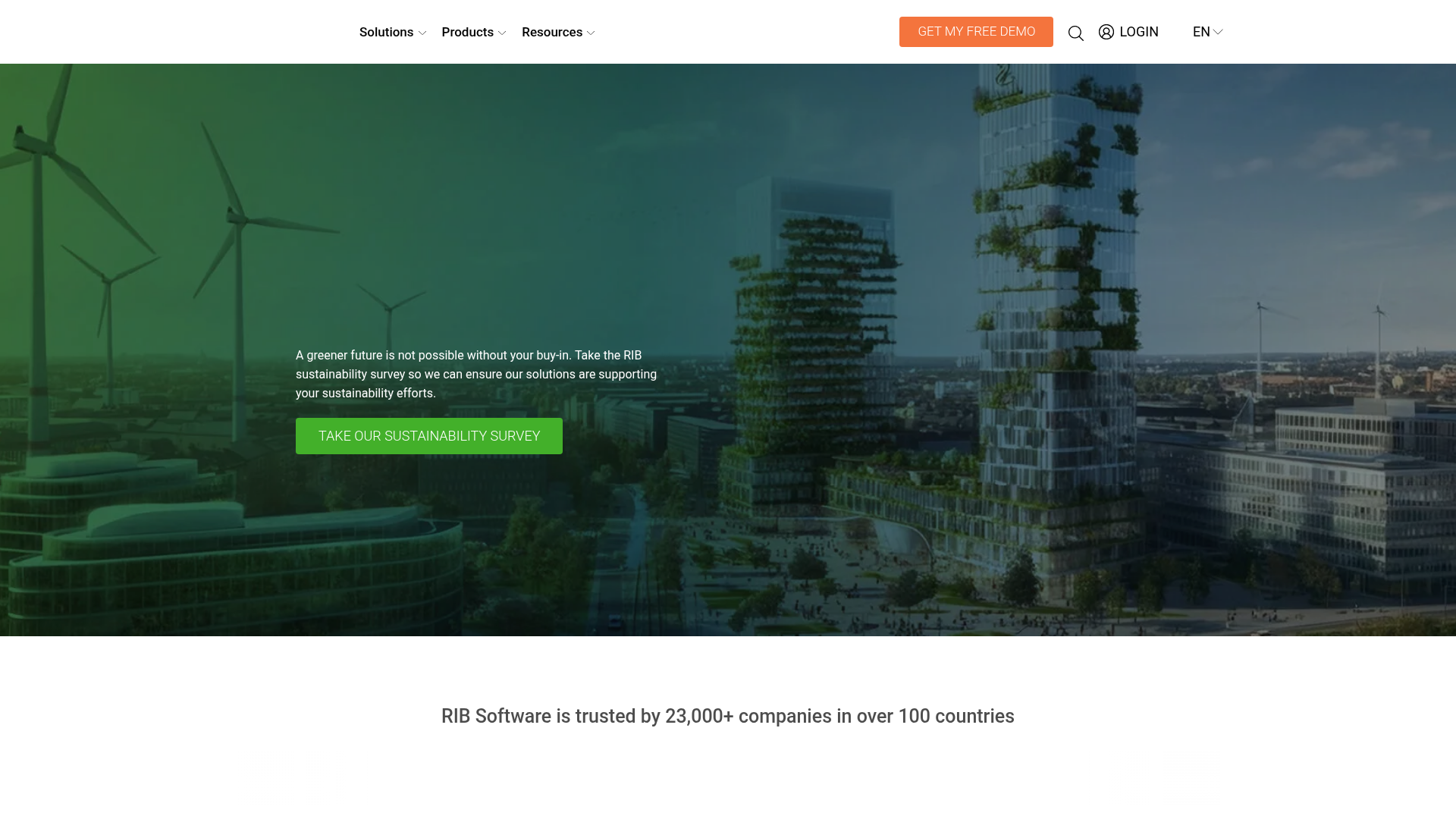Screen dimensions: 1456x819
Task: Select the Resources navigation item
Action: coord(553,32)
